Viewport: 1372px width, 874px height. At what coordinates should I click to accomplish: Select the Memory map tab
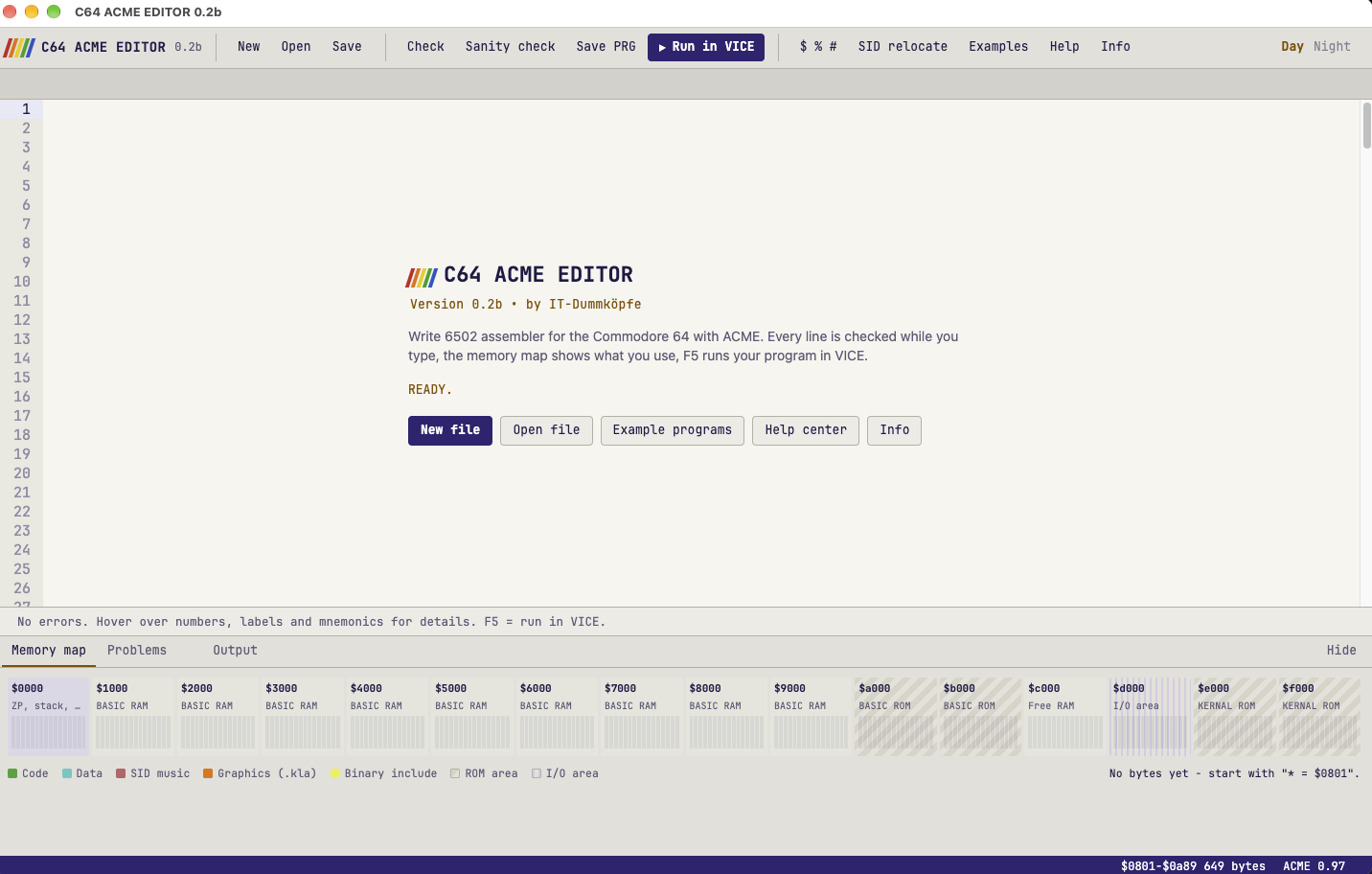click(49, 651)
